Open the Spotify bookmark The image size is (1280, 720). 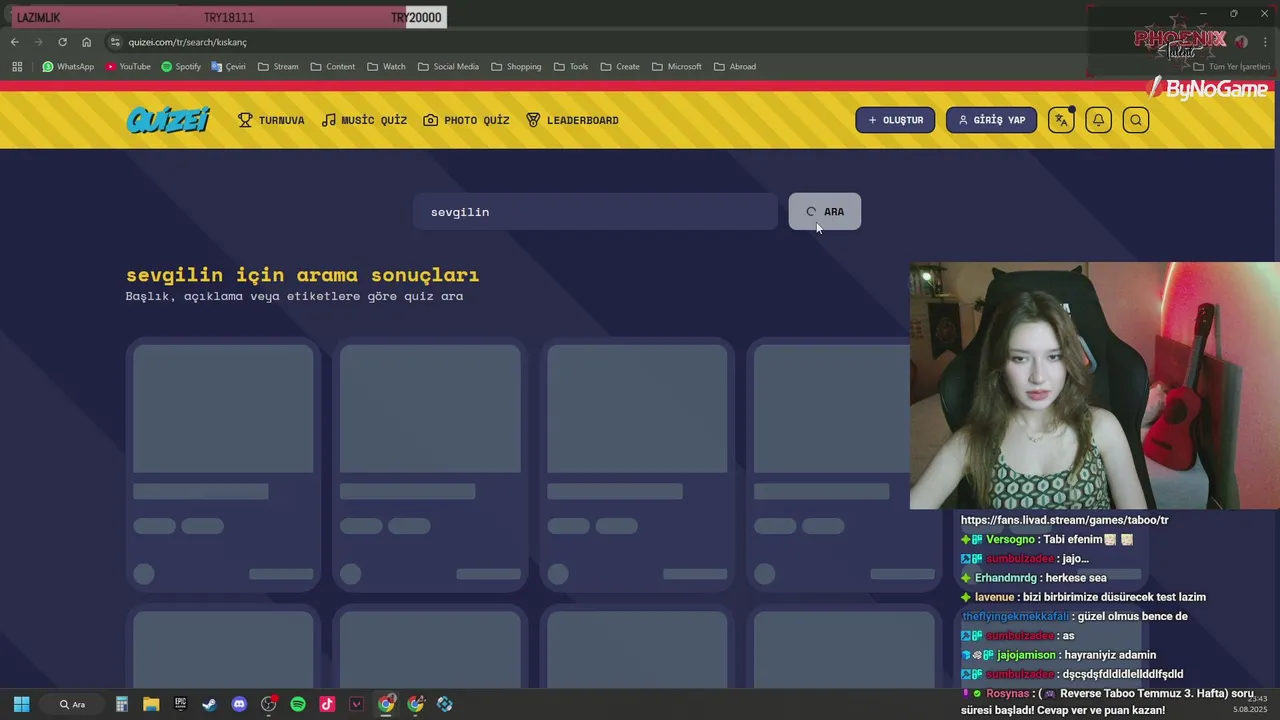tap(181, 67)
